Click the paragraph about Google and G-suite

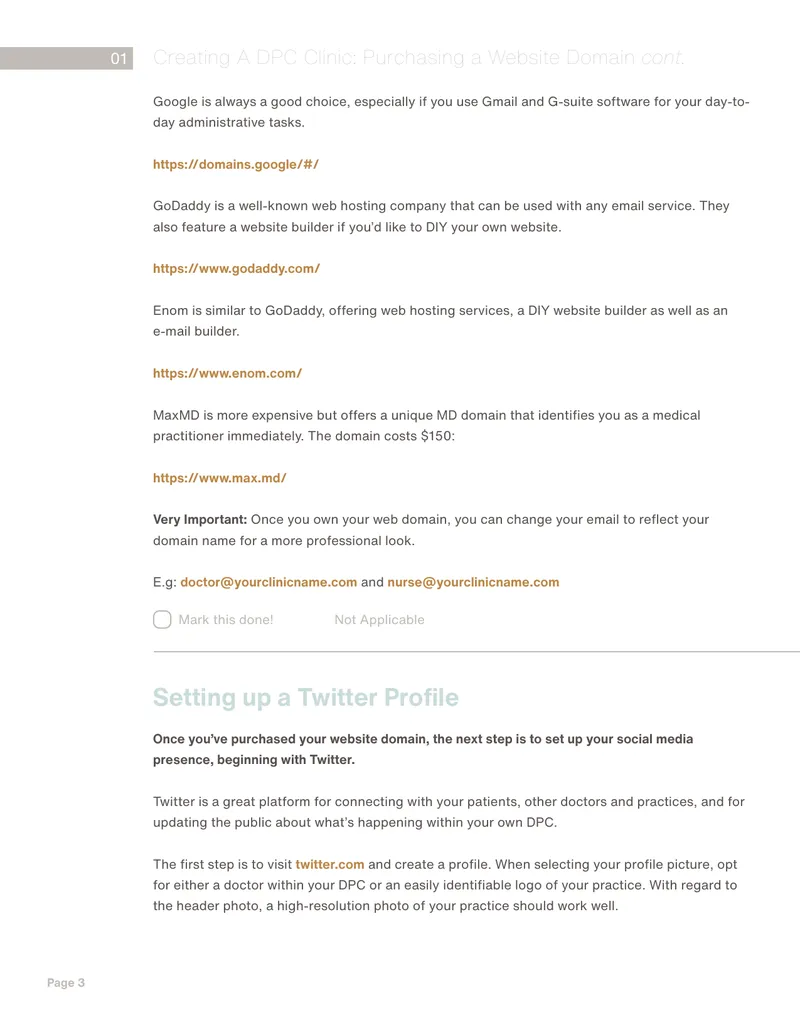pos(451,112)
